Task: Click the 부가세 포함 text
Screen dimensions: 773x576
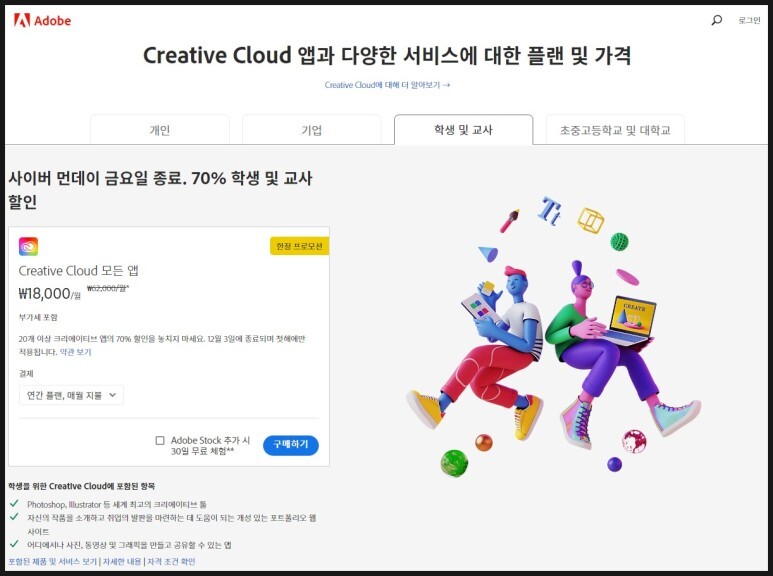Action: coord(38,317)
